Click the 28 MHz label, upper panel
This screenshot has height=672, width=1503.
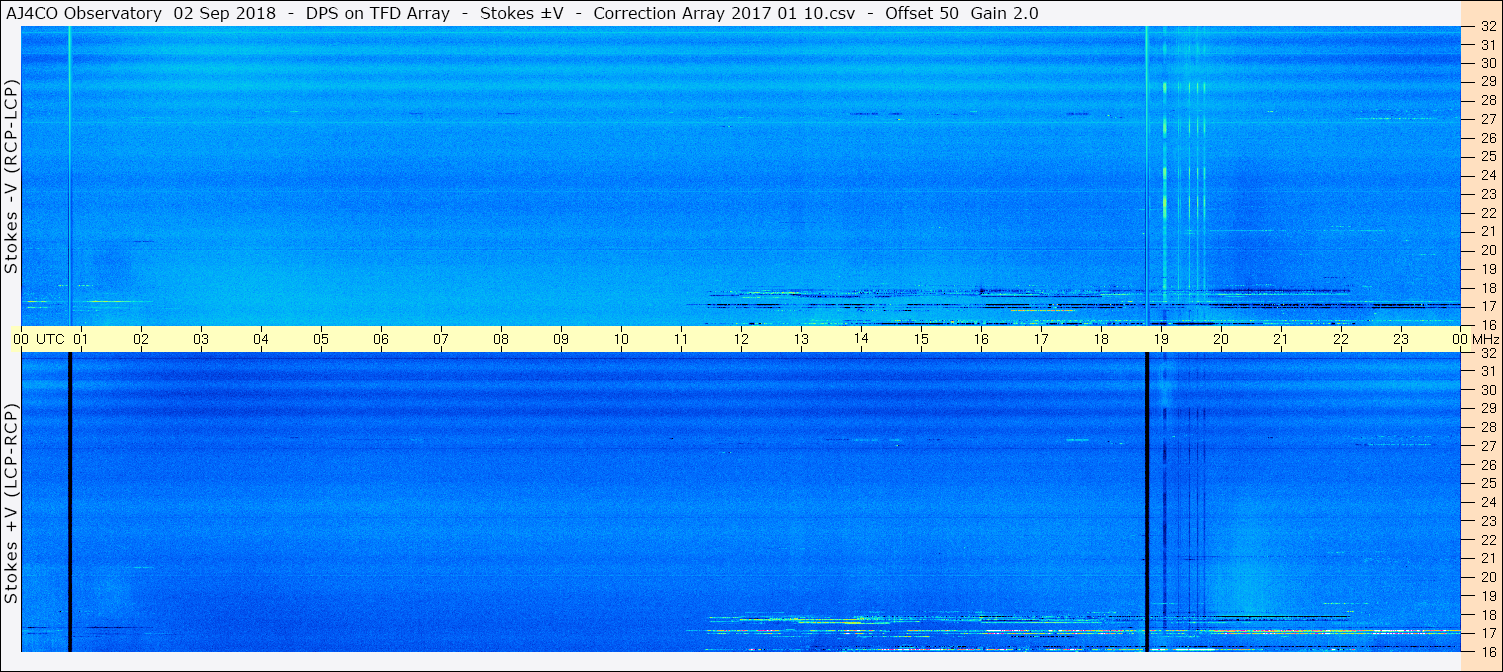(1488, 100)
